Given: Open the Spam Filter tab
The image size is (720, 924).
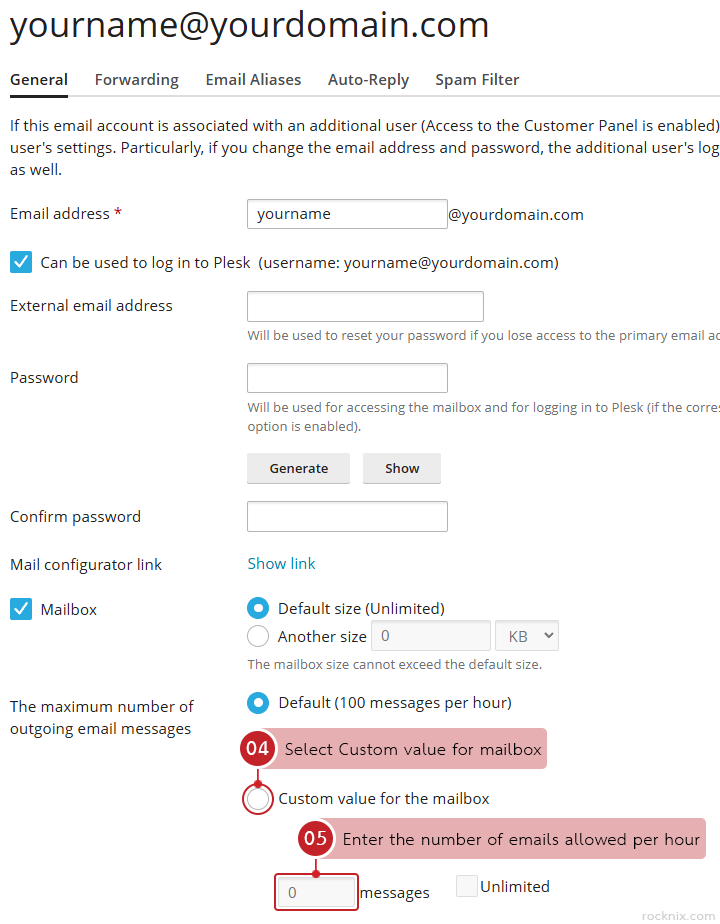Looking at the screenshot, I should 477,80.
